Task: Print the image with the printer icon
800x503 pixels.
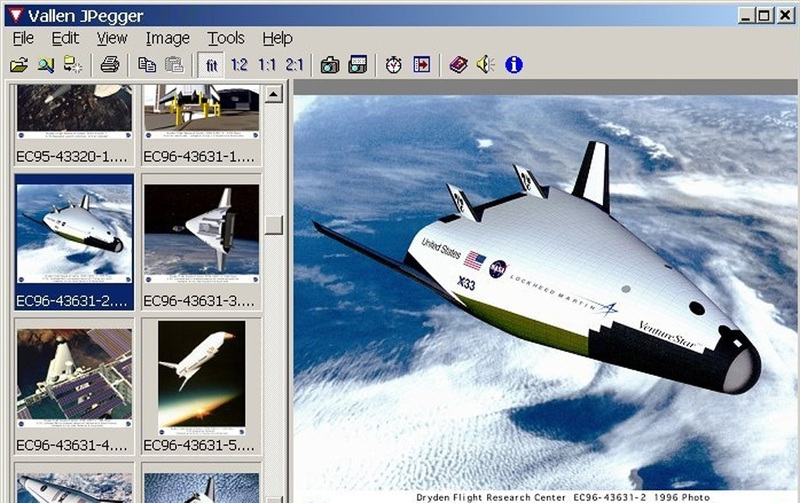Action: click(110, 65)
